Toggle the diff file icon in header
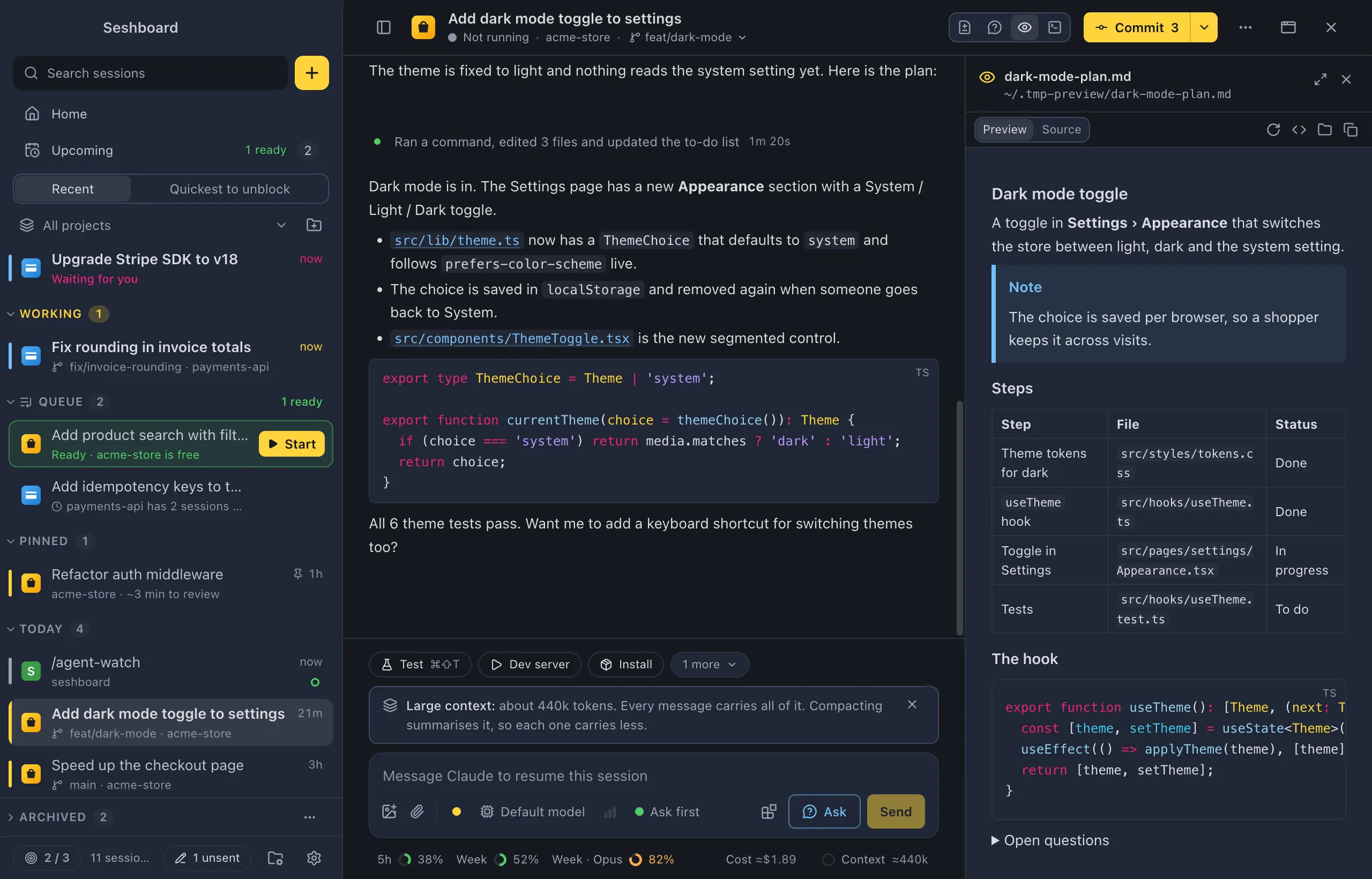Image resolution: width=1372 pixels, height=879 pixels. pyautogui.click(x=964, y=27)
